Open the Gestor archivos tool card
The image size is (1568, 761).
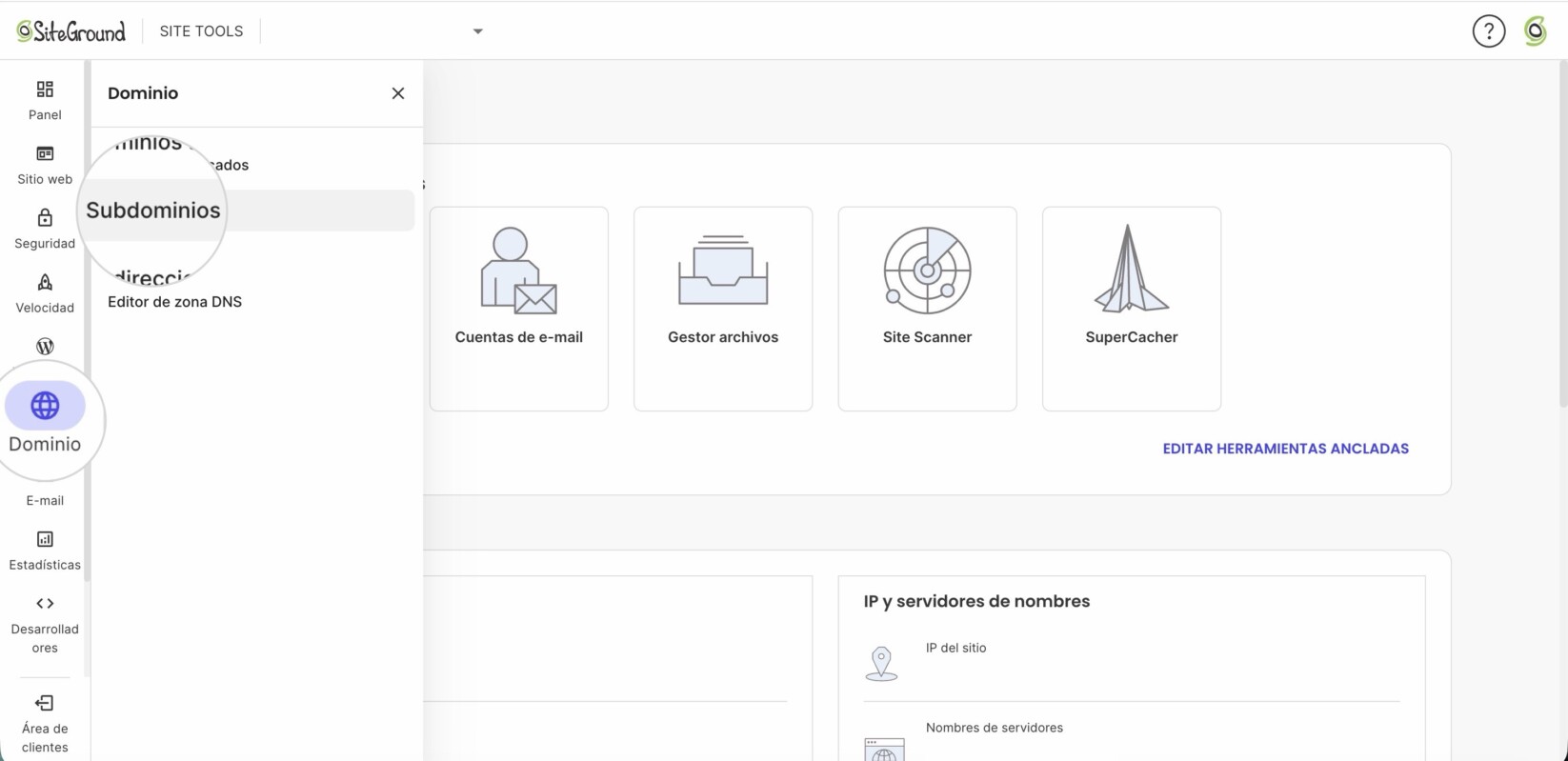pos(723,309)
